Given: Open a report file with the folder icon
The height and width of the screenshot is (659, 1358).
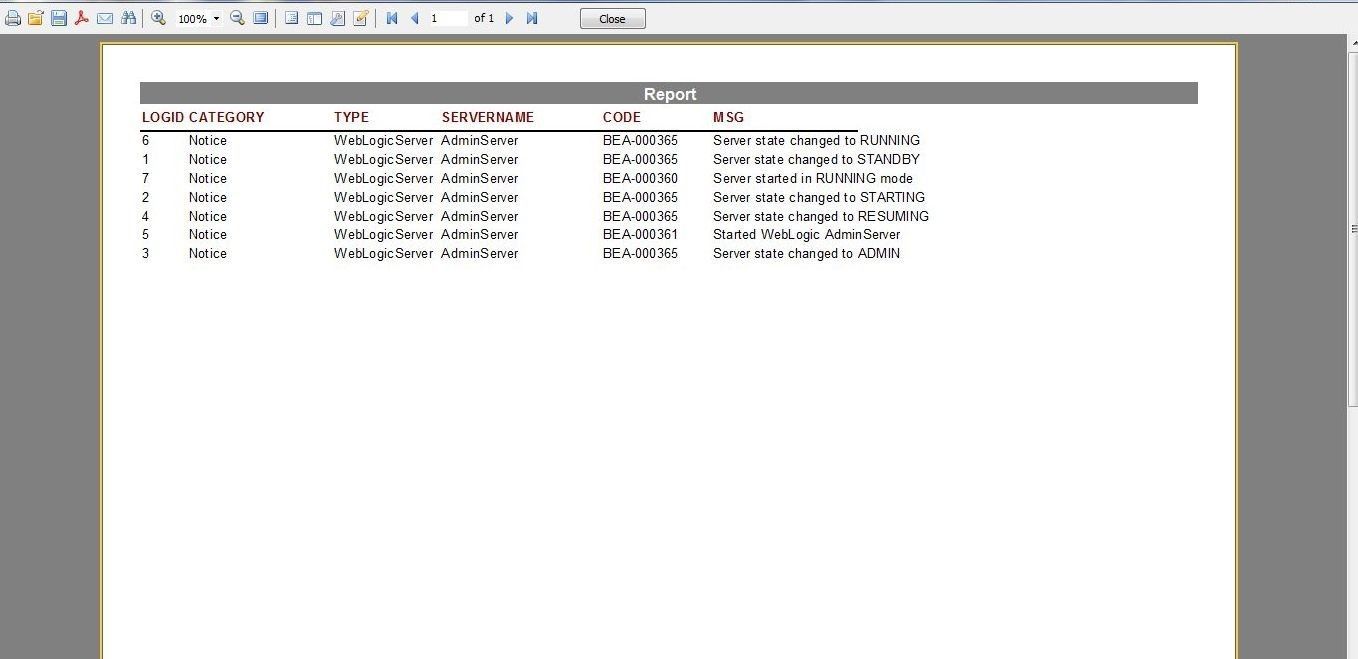Looking at the screenshot, I should pyautogui.click(x=36, y=18).
